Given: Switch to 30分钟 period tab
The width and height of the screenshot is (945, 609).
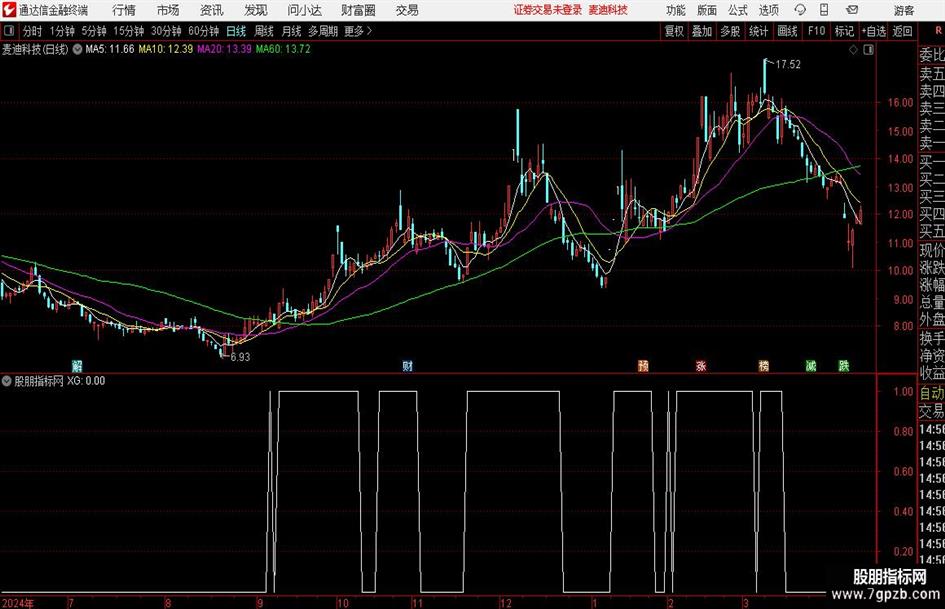Looking at the screenshot, I should pyautogui.click(x=166, y=31).
